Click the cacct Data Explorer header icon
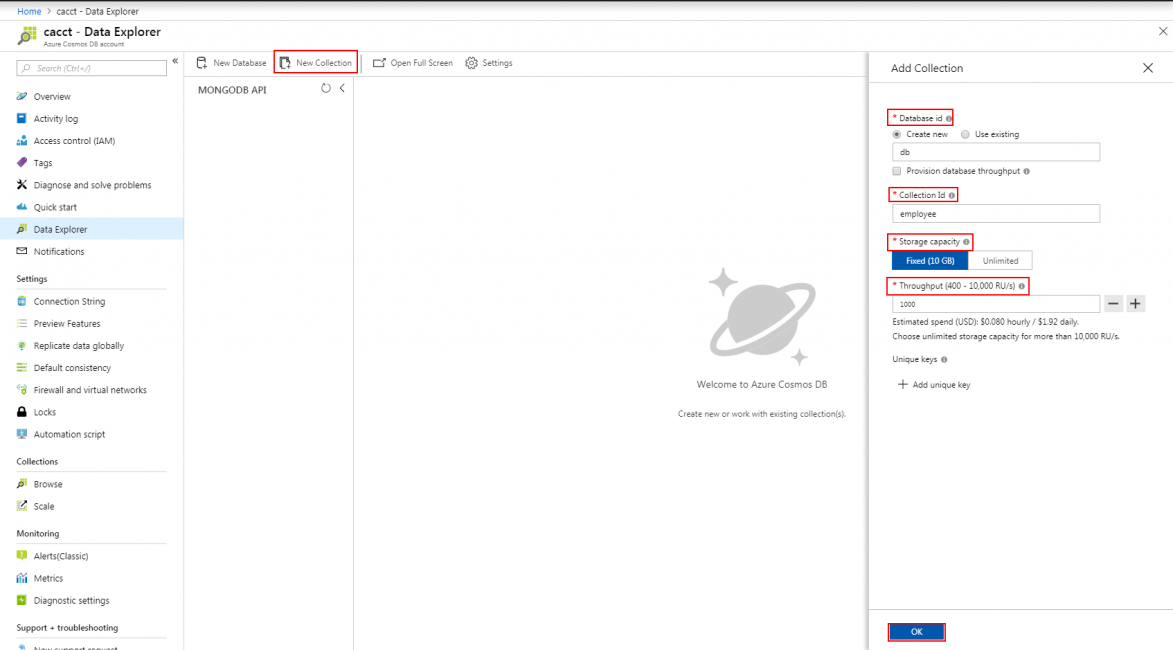The image size is (1173, 650). 27,35
